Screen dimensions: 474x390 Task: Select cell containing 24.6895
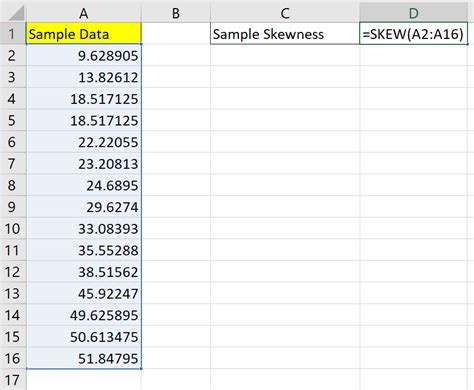click(x=84, y=185)
